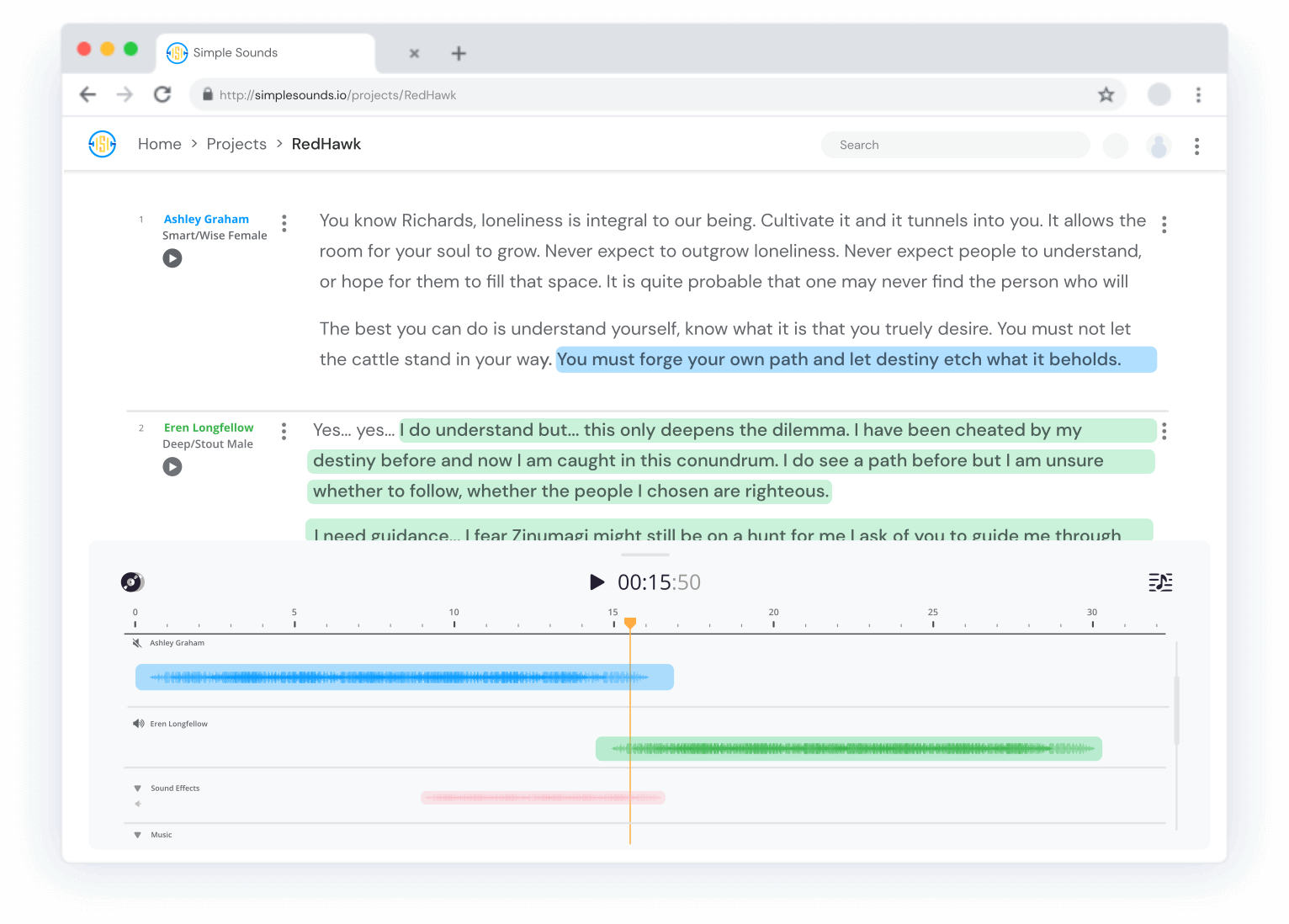The width and height of the screenshot is (1289, 924).
Task: Unmute the Ashley Graham track
Action: click(x=137, y=643)
